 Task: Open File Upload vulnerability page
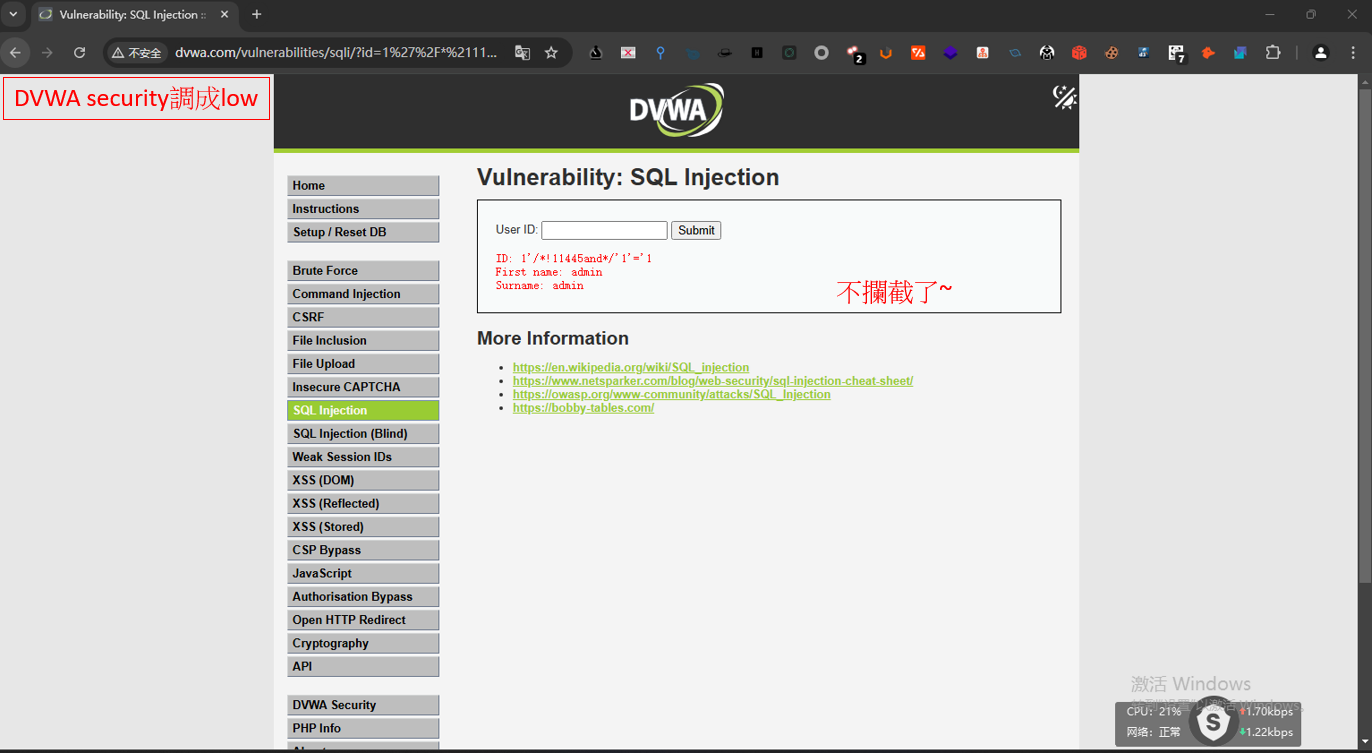click(363, 364)
